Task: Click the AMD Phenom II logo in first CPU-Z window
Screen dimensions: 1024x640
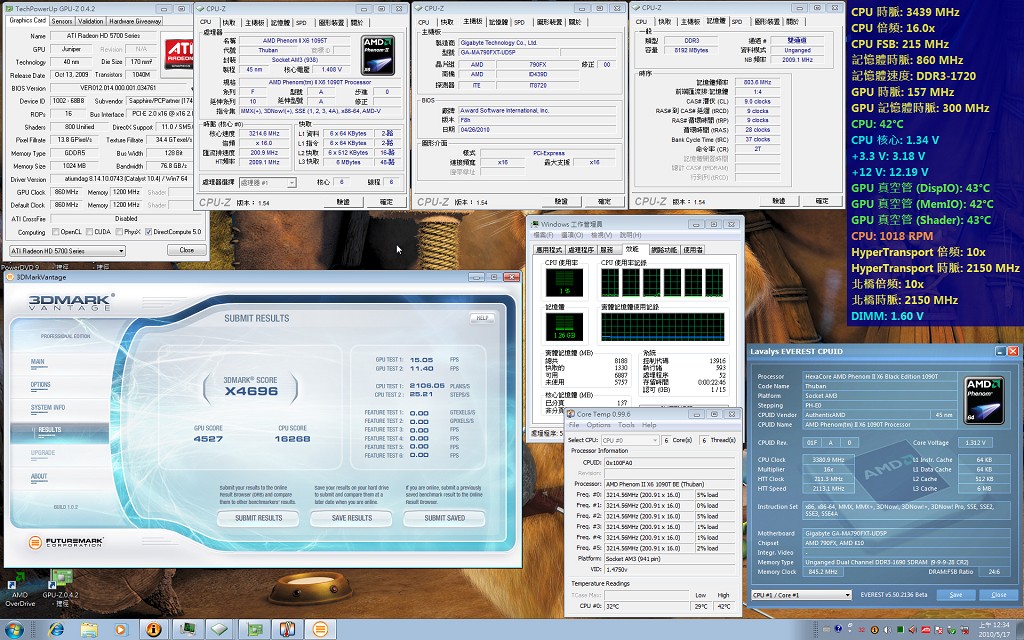Action: (378, 55)
